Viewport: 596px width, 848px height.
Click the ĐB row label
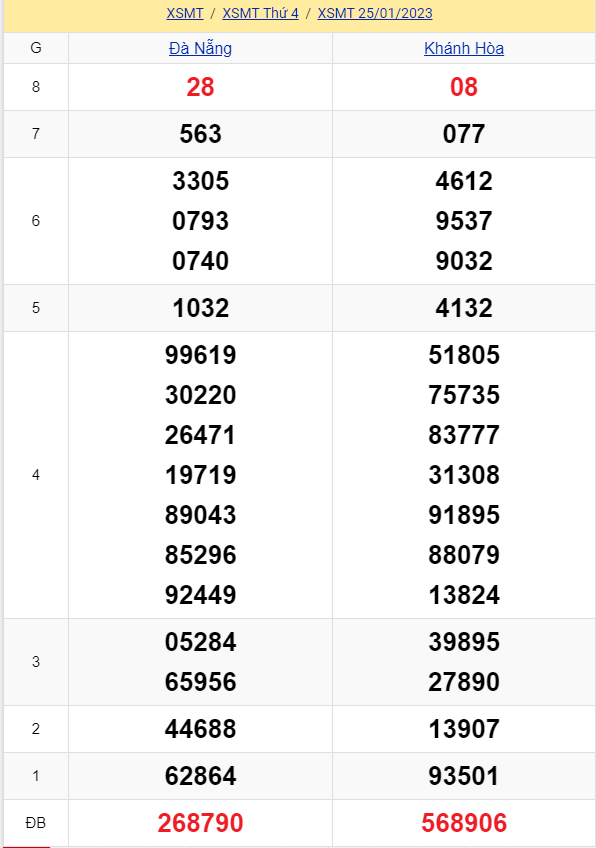tap(36, 823)
